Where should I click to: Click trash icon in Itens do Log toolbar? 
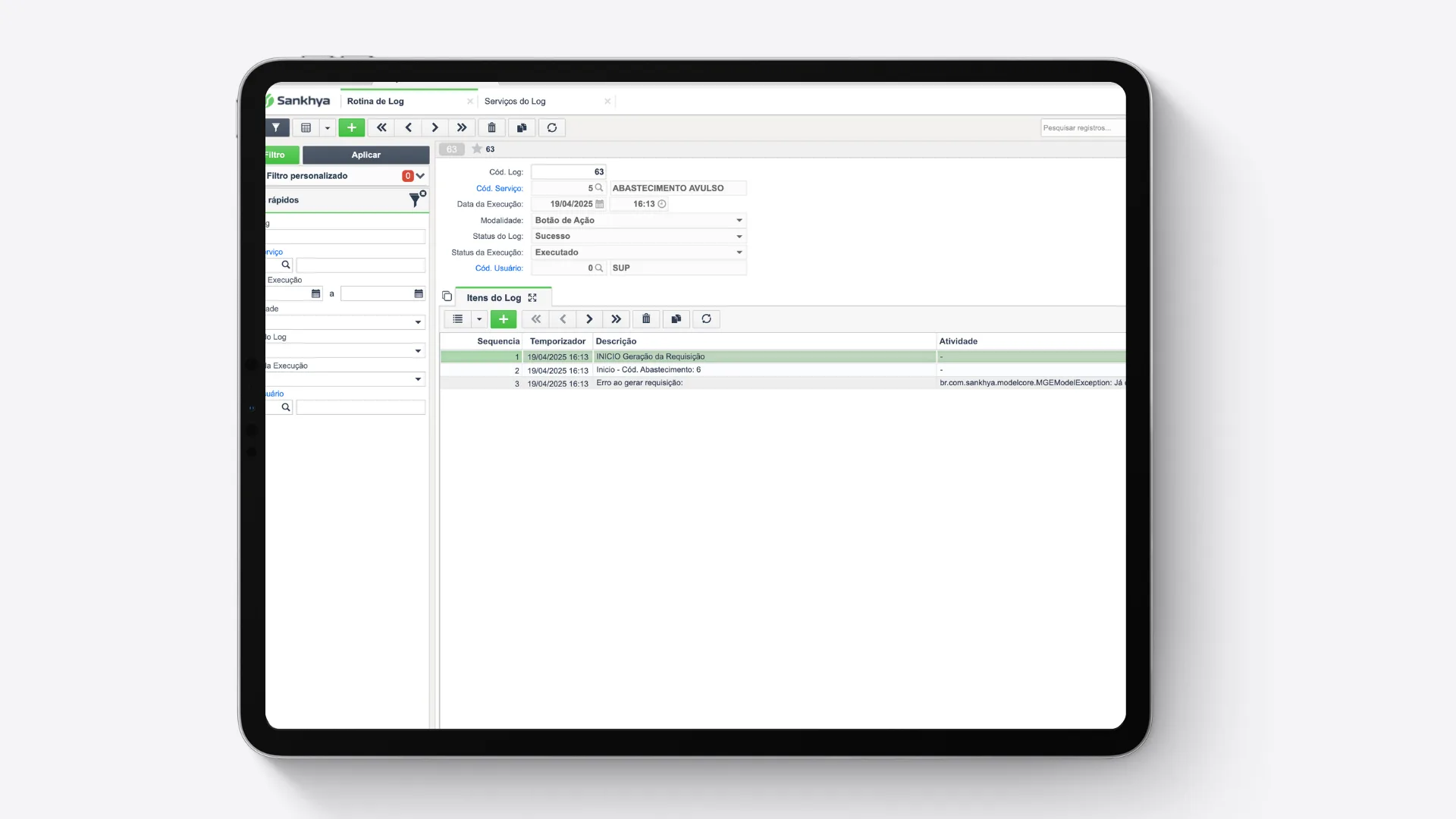646,319
